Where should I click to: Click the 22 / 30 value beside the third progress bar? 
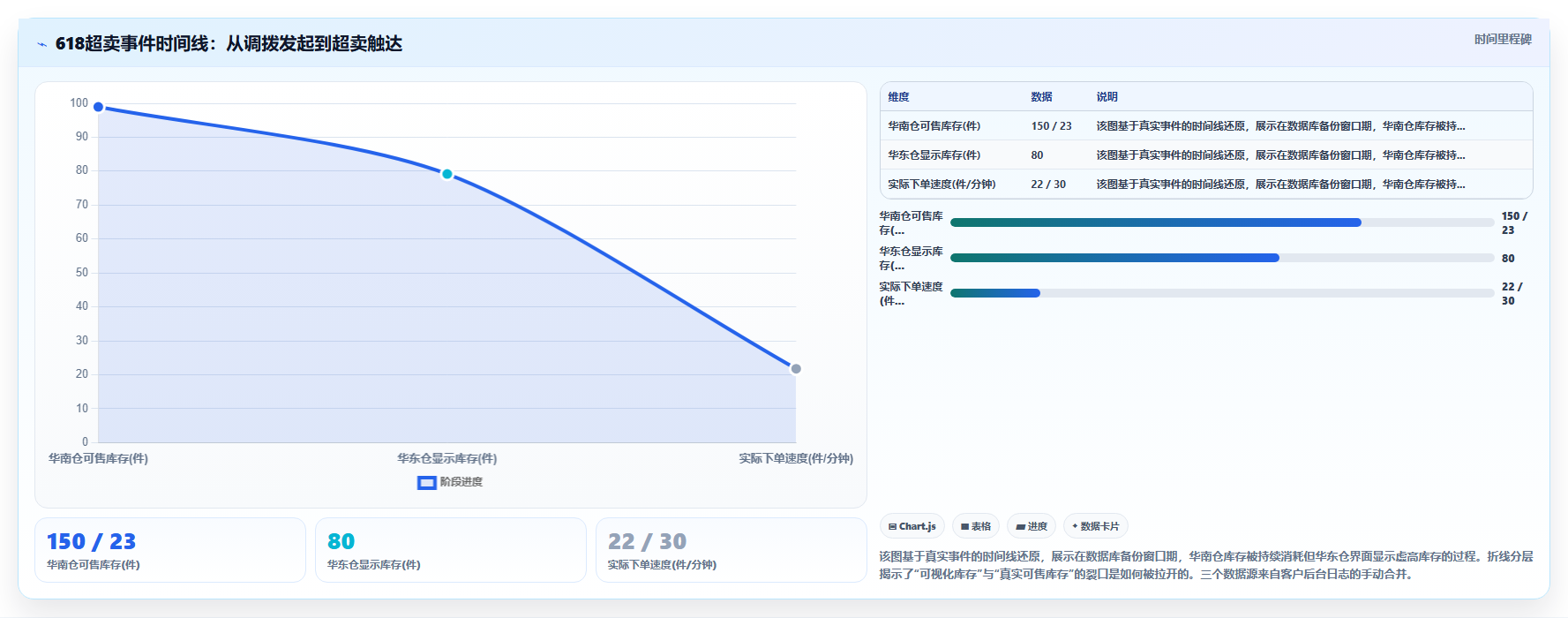tap(1512, 294)
